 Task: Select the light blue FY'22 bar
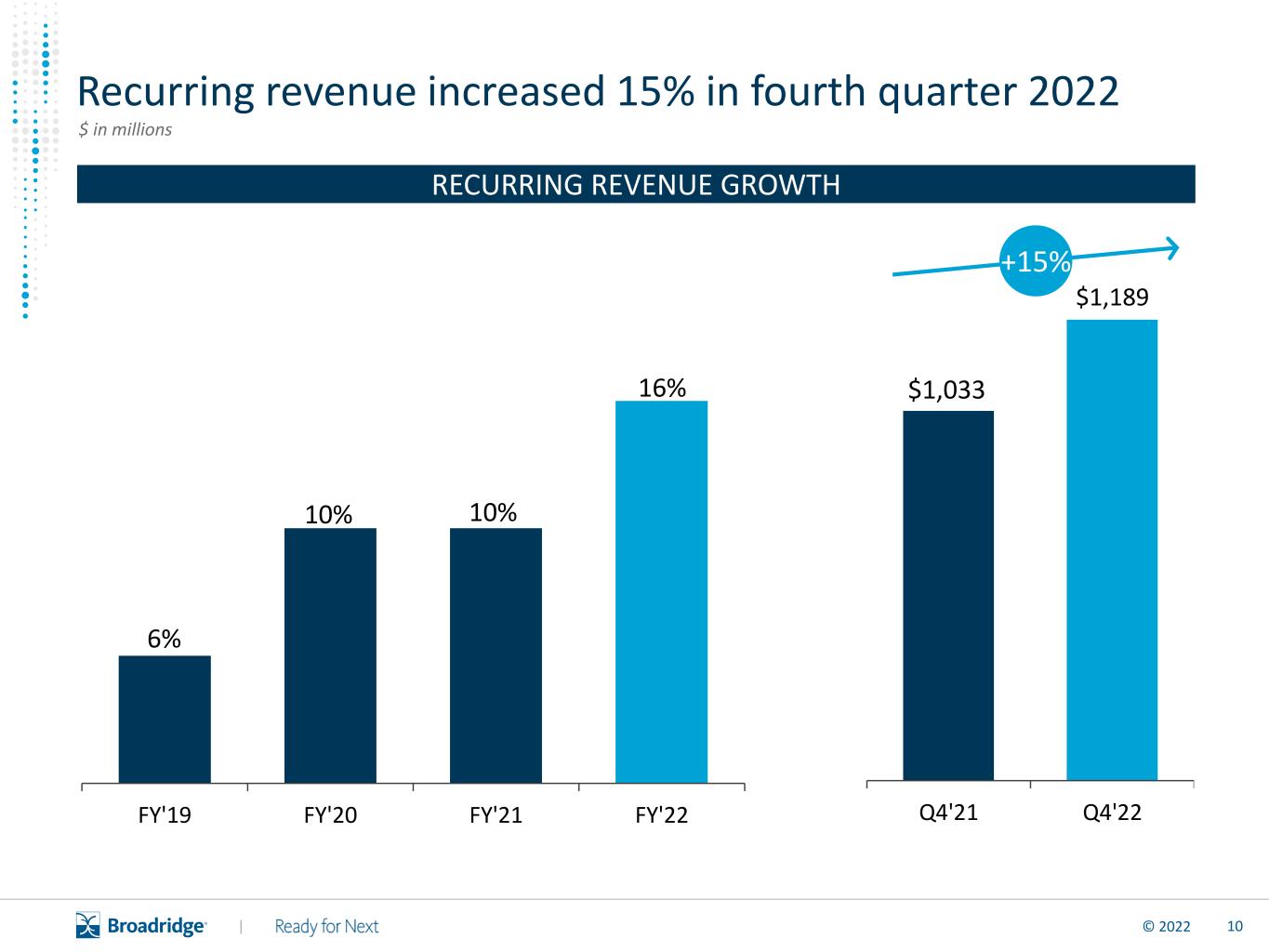click(x=662, y=592)
